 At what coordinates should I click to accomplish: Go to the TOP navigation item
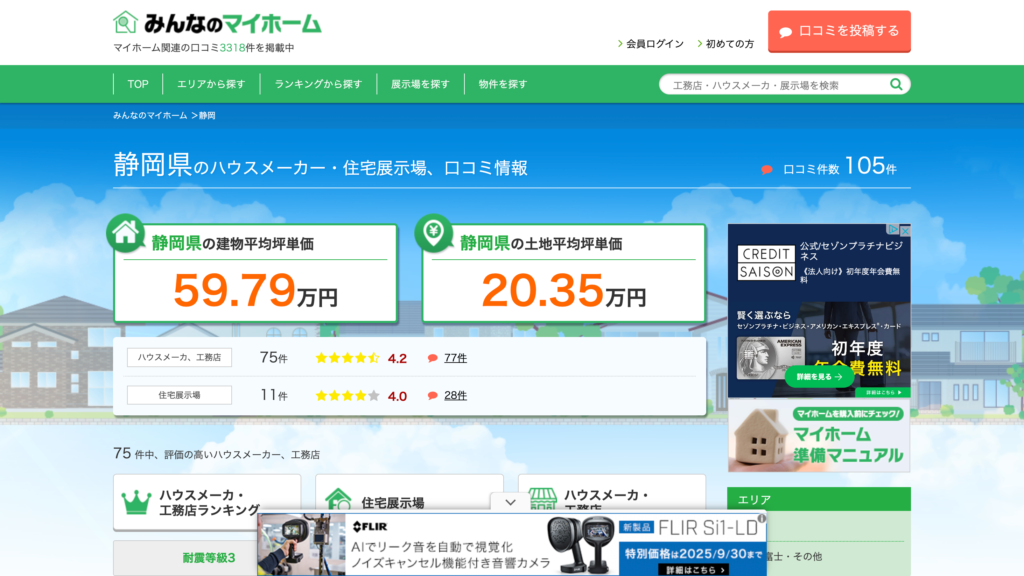click(x=138, y=84)
